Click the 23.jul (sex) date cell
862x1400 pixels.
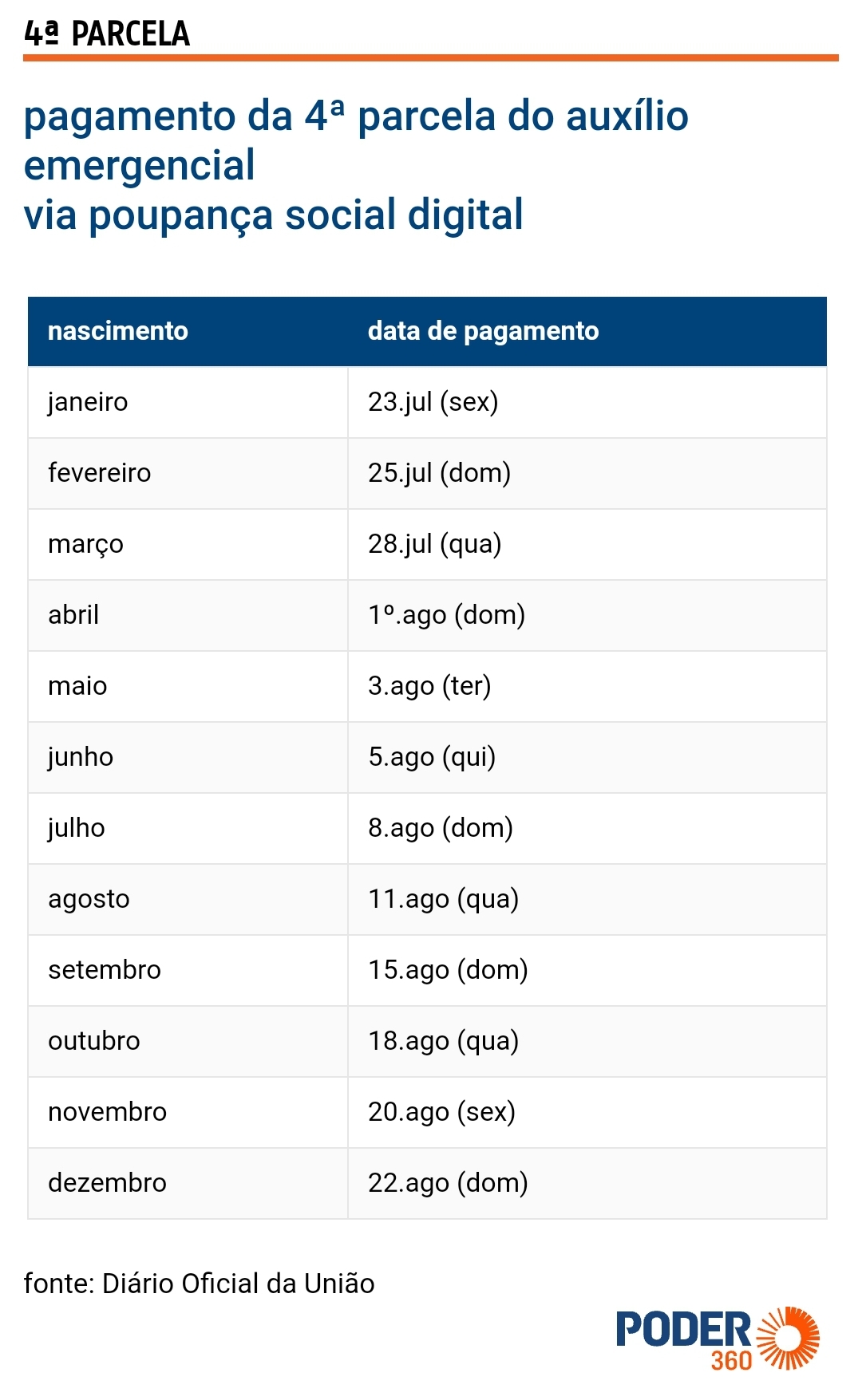point(587,402)
